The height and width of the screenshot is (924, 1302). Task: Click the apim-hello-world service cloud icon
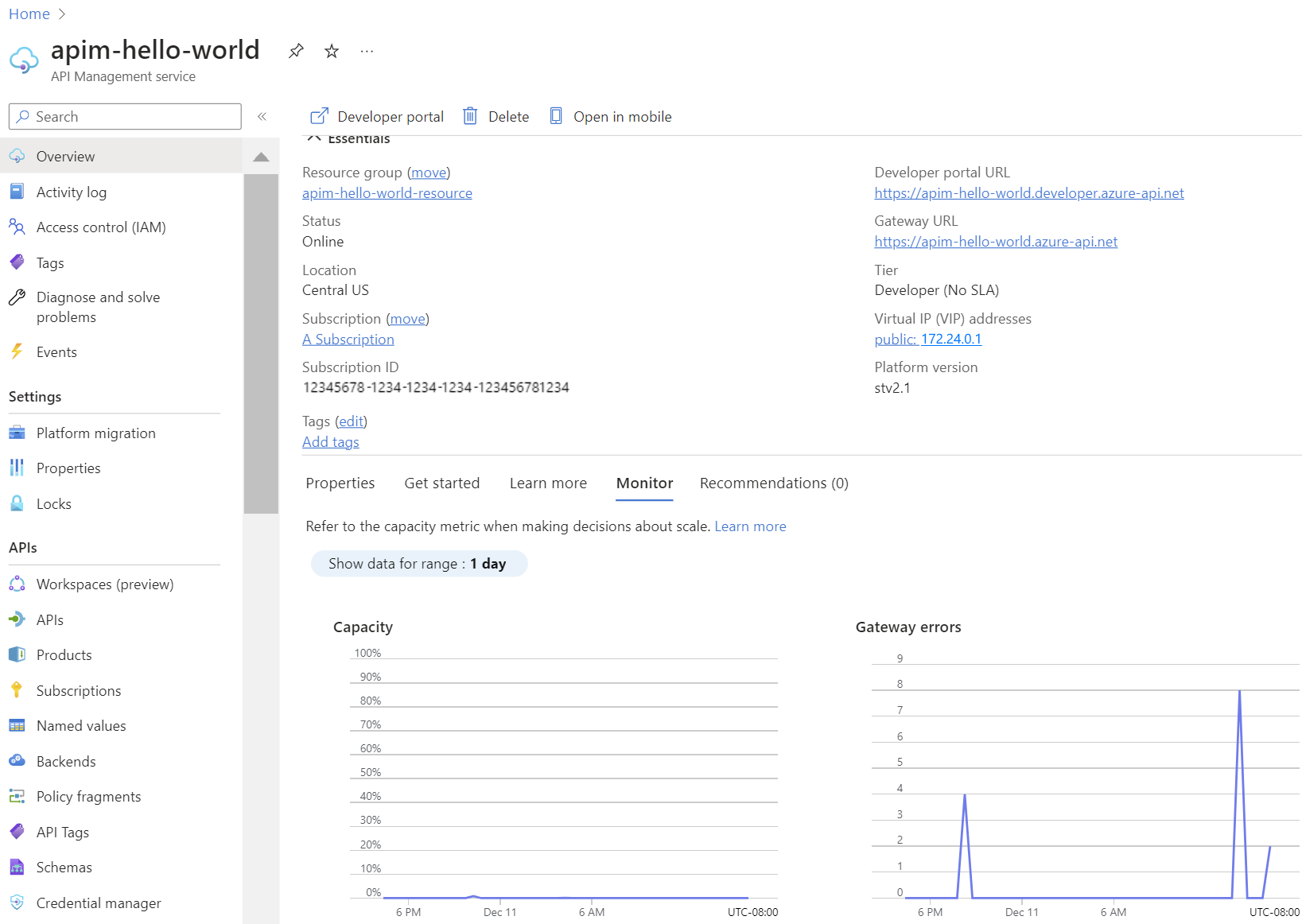[x=24, y=60]
